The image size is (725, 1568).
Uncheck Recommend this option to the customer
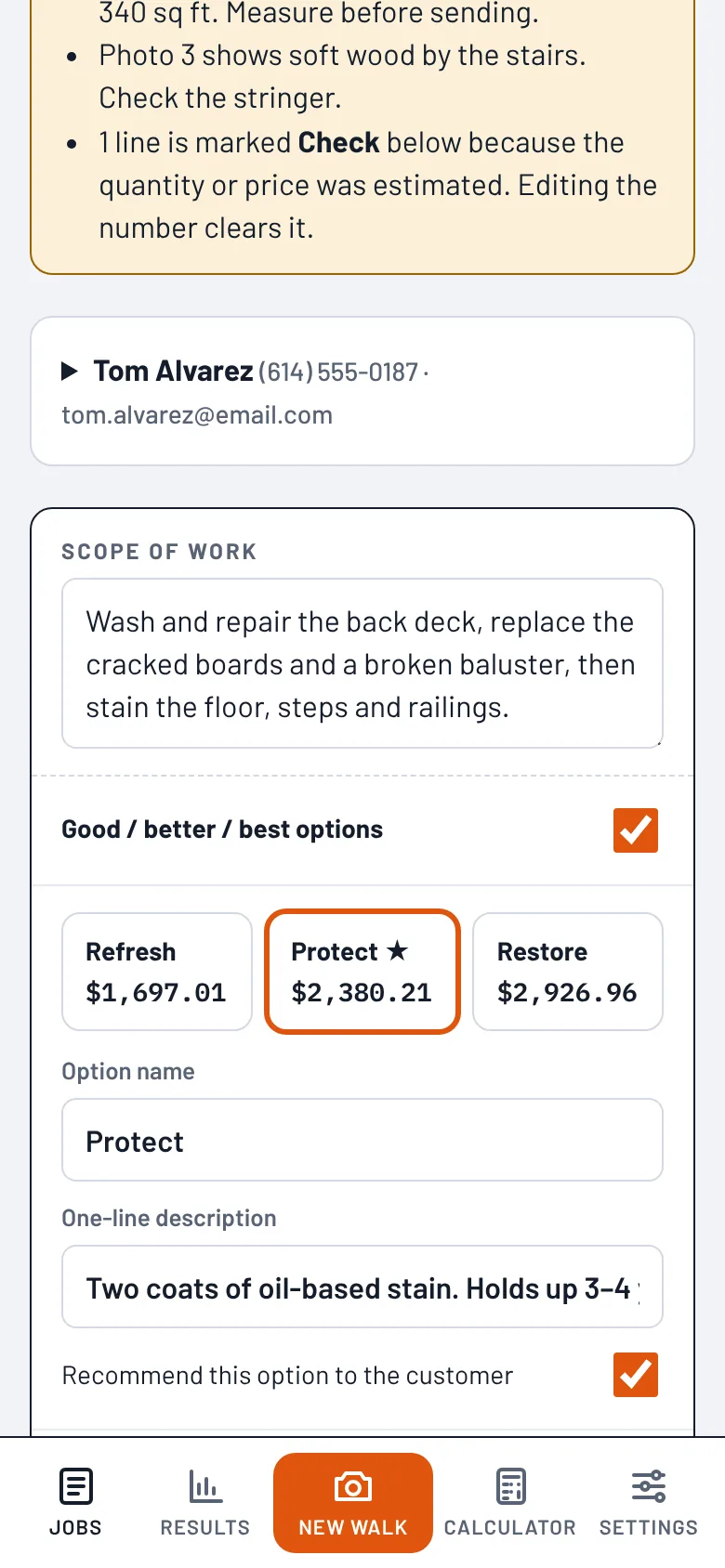(636, 1375)
